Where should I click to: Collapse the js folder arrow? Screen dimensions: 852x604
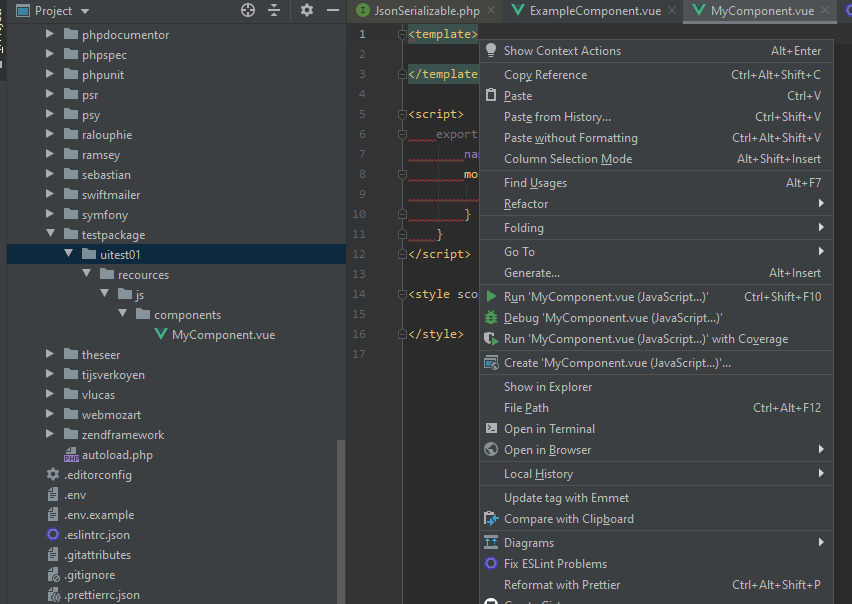click(105, 293)
